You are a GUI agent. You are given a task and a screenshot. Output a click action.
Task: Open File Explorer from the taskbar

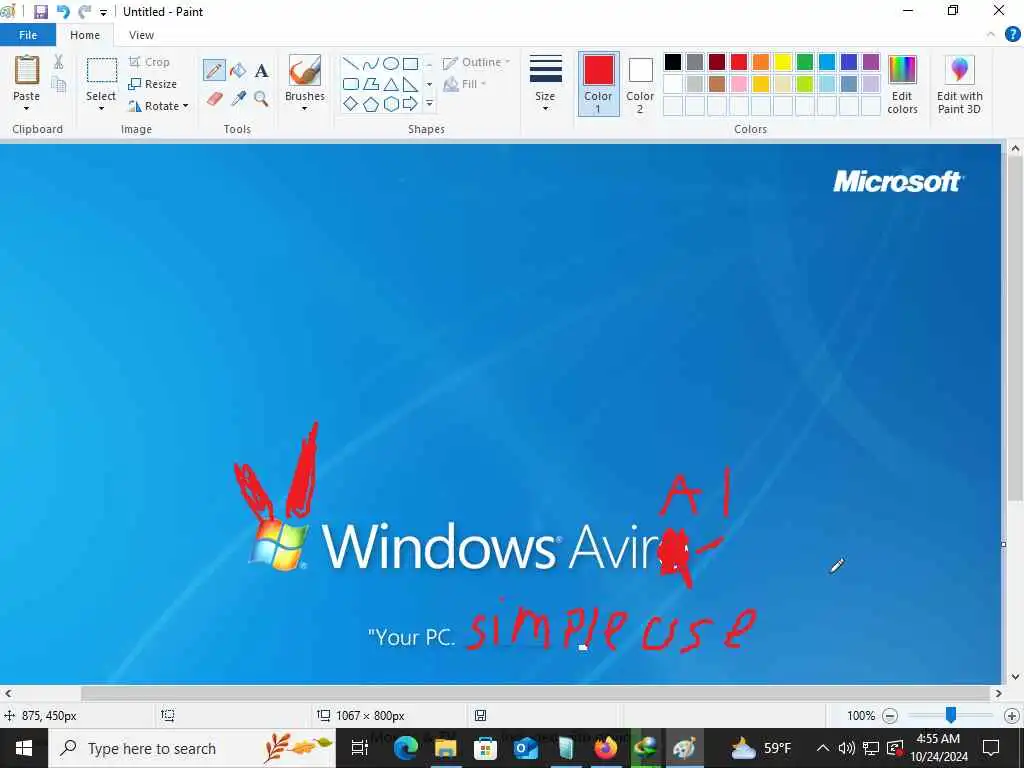[x=445, y=748]
